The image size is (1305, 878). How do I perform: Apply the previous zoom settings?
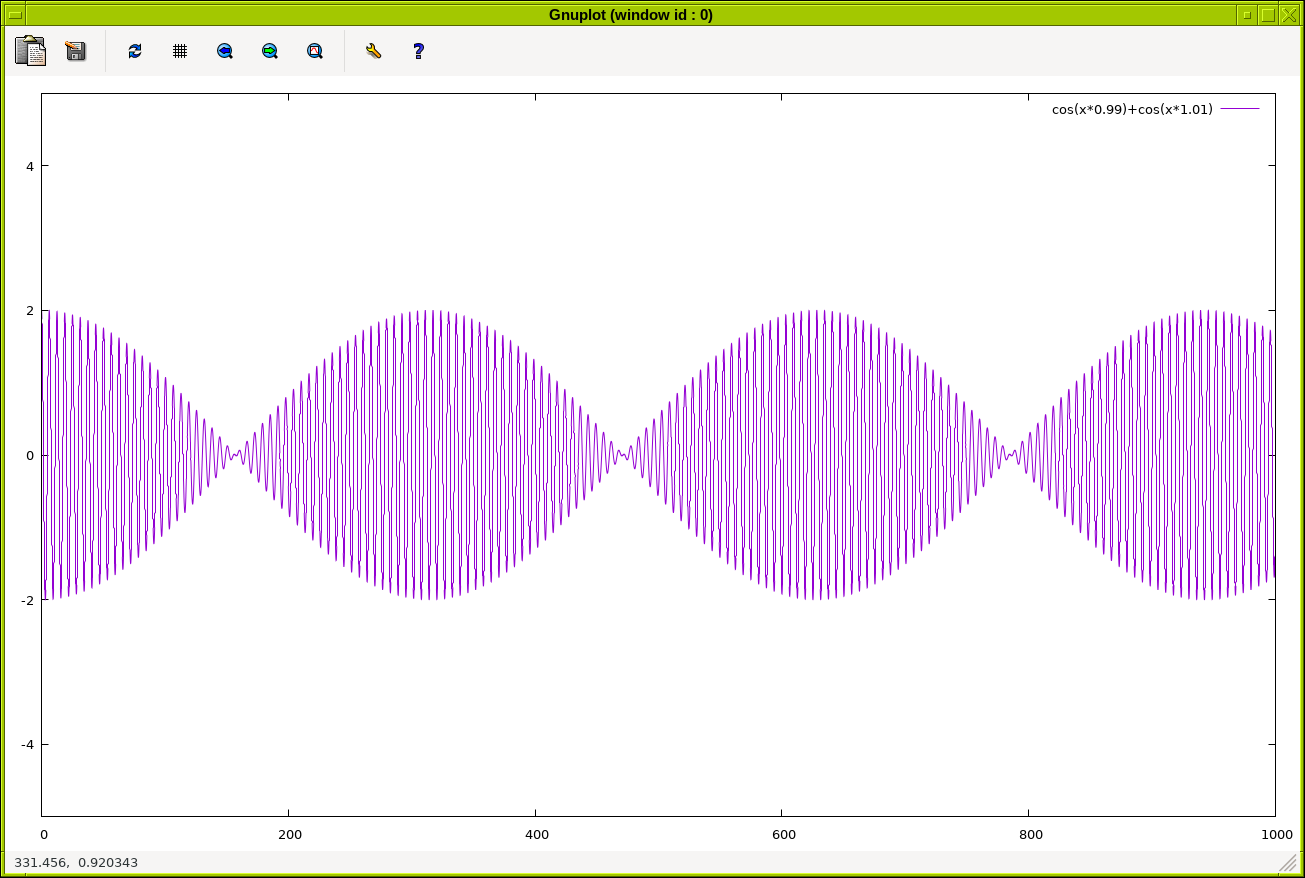[225, 51]
